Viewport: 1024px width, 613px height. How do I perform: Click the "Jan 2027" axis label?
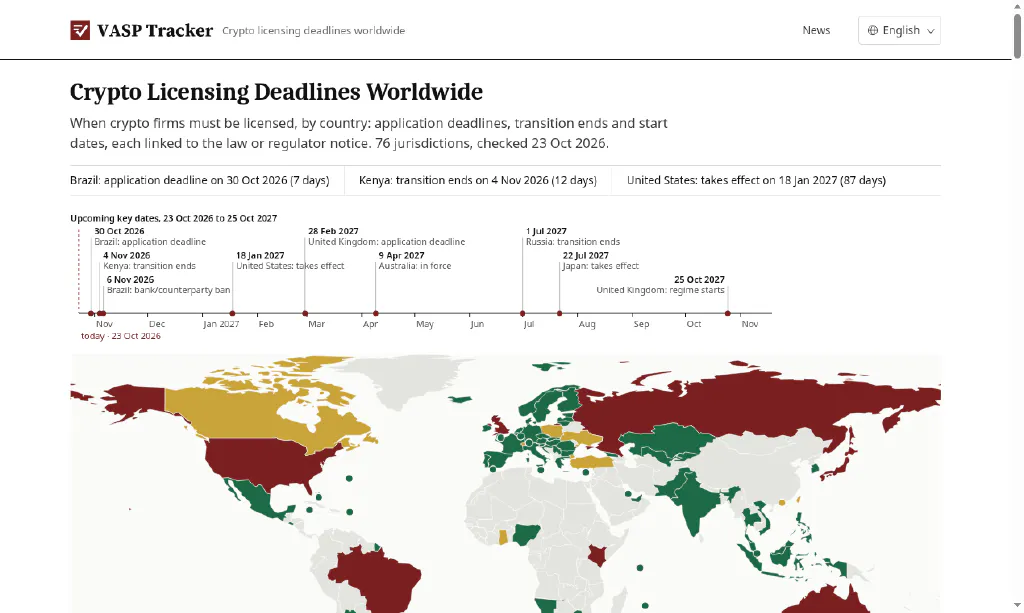pos(221,324)
